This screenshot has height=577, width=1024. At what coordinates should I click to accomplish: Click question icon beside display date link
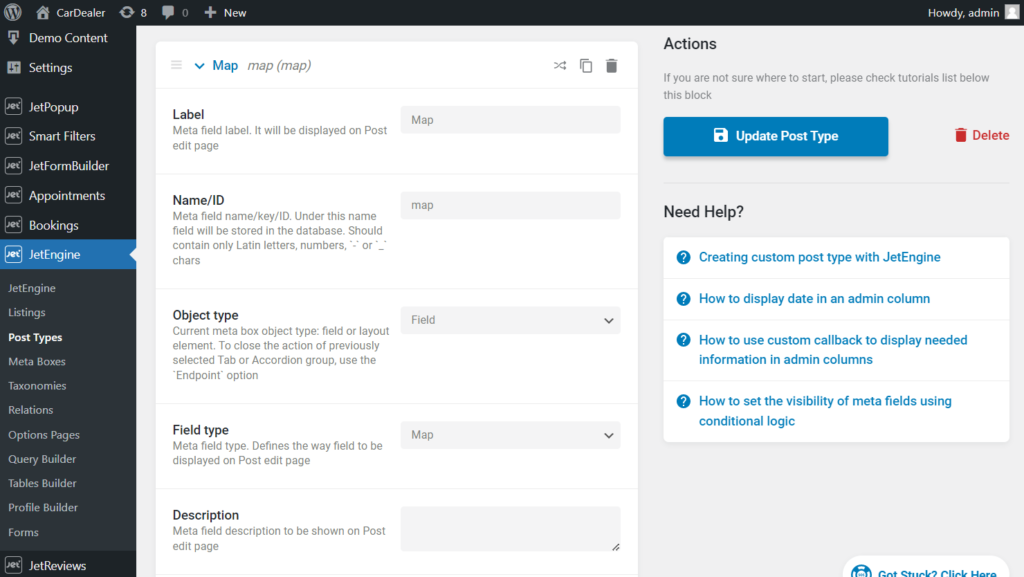683,299
